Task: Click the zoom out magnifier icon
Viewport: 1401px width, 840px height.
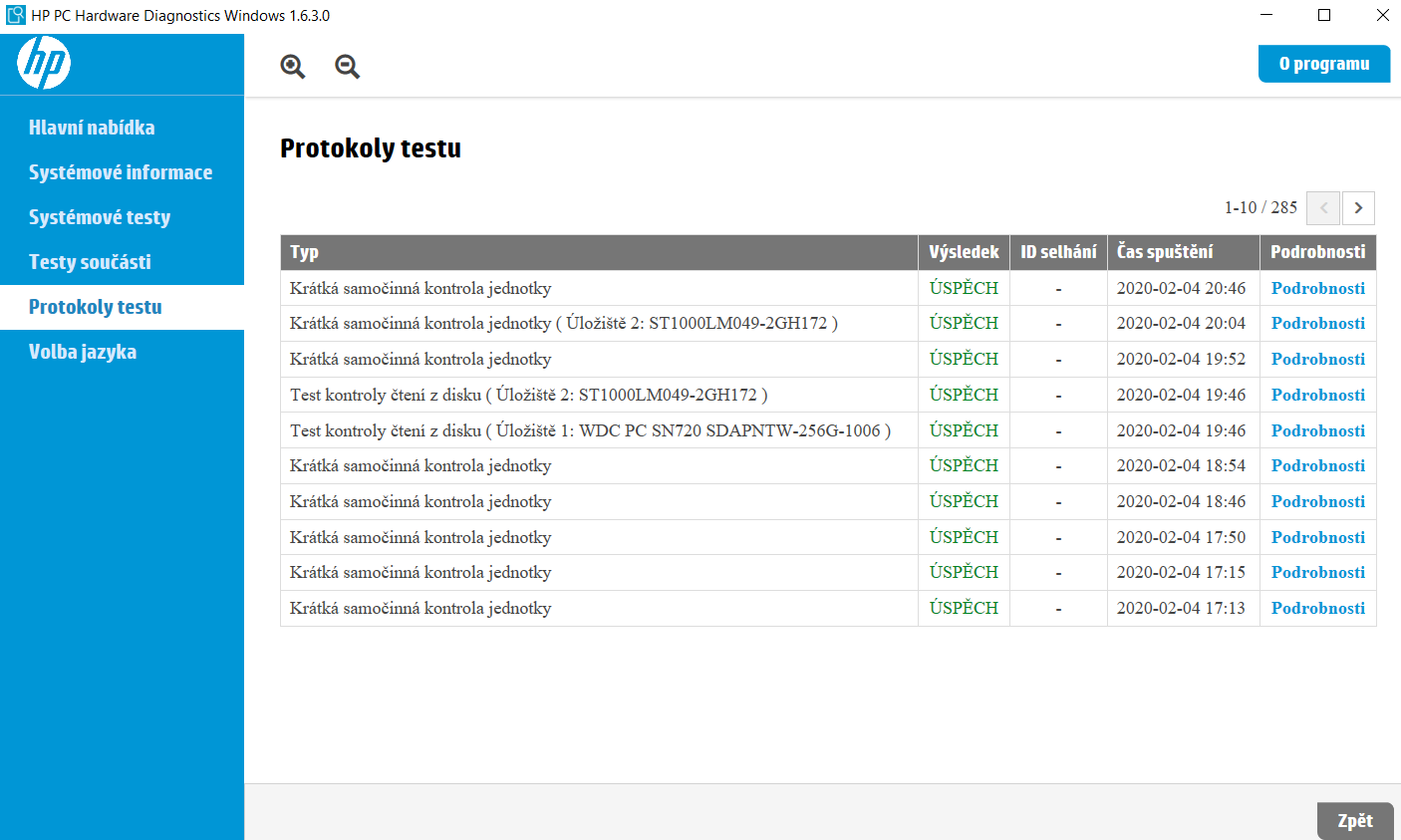Action: (x=347, y=67)
